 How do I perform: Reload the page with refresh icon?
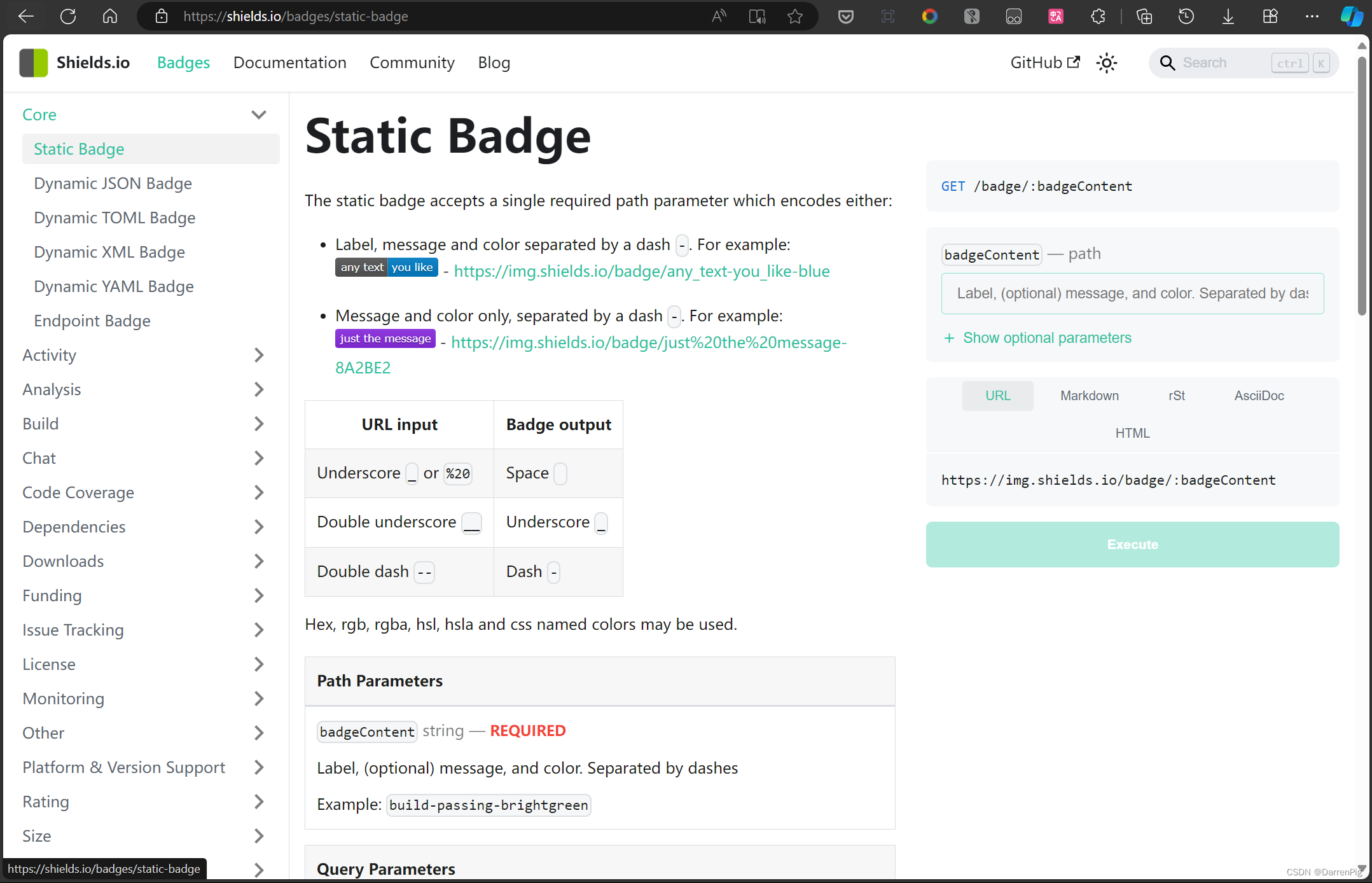coord(68,17)
